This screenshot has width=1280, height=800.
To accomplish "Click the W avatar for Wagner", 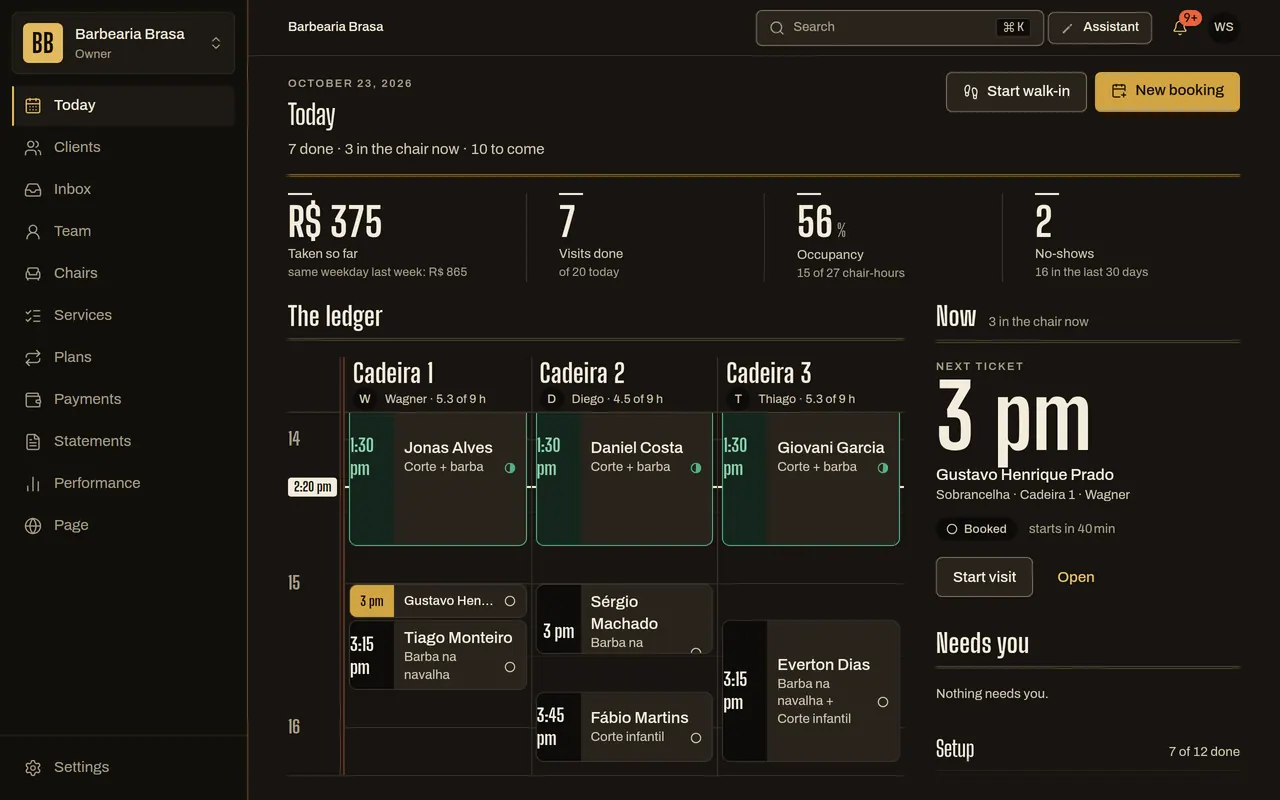I will 365,399.
